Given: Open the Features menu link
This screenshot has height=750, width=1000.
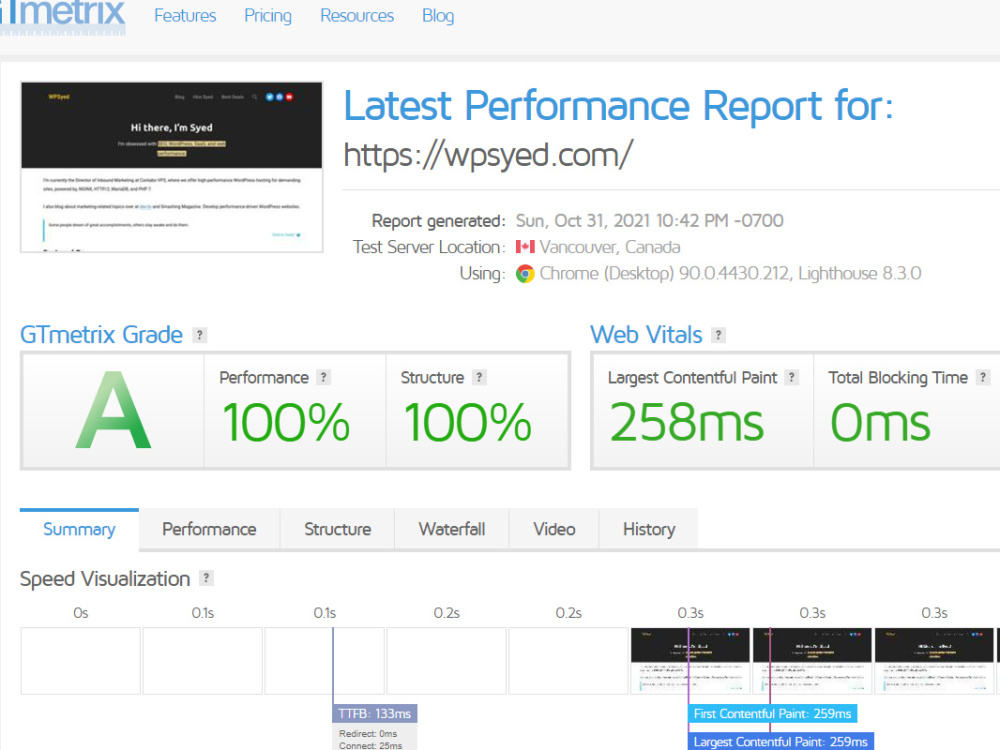Looking at the screenshot, I should pos(185,16).
